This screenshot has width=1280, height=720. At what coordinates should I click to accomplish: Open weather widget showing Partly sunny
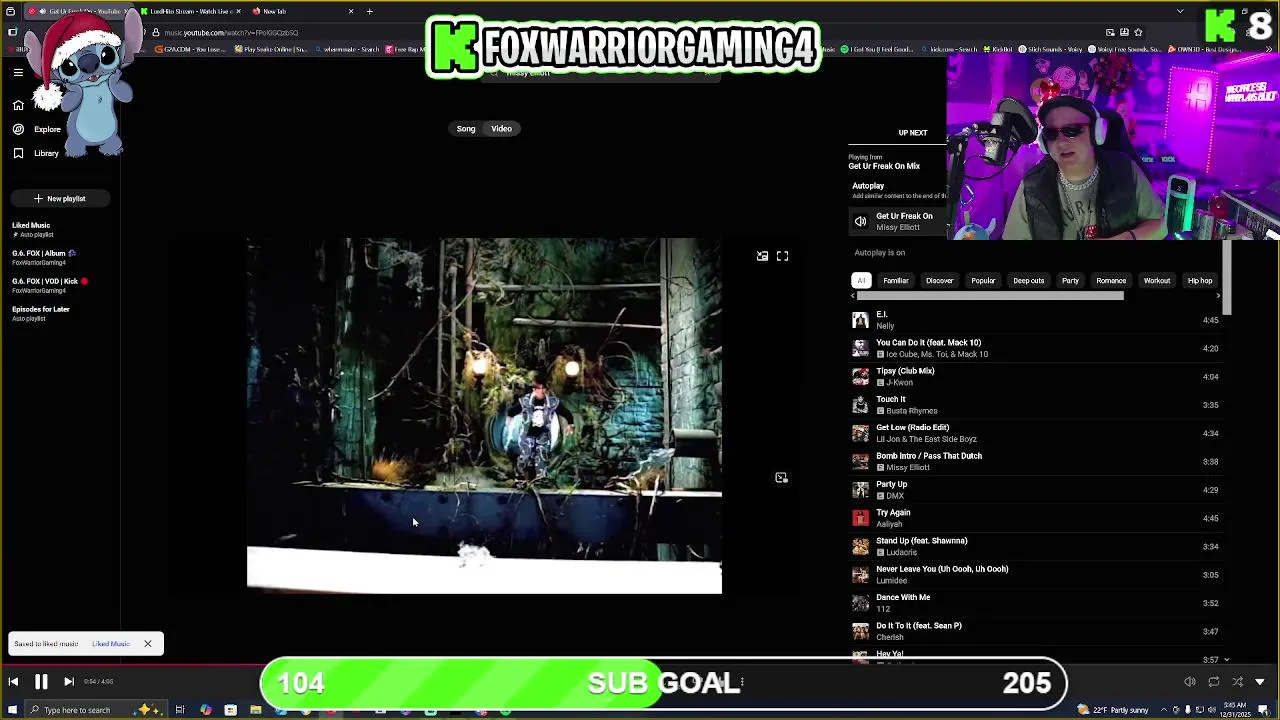(x=1113, y=710)
